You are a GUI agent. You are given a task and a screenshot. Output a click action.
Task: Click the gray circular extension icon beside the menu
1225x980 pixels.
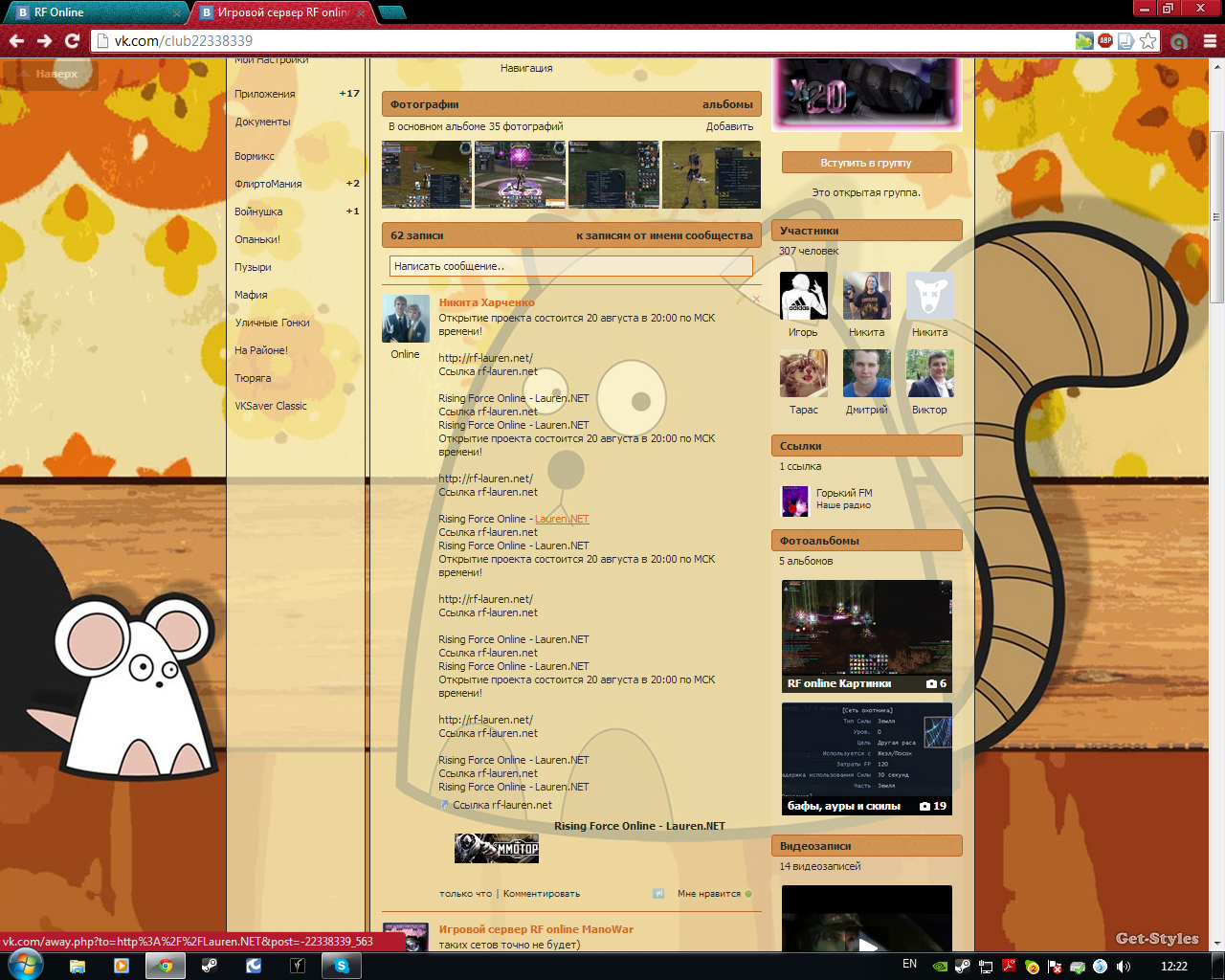(x=1180, y=41)
